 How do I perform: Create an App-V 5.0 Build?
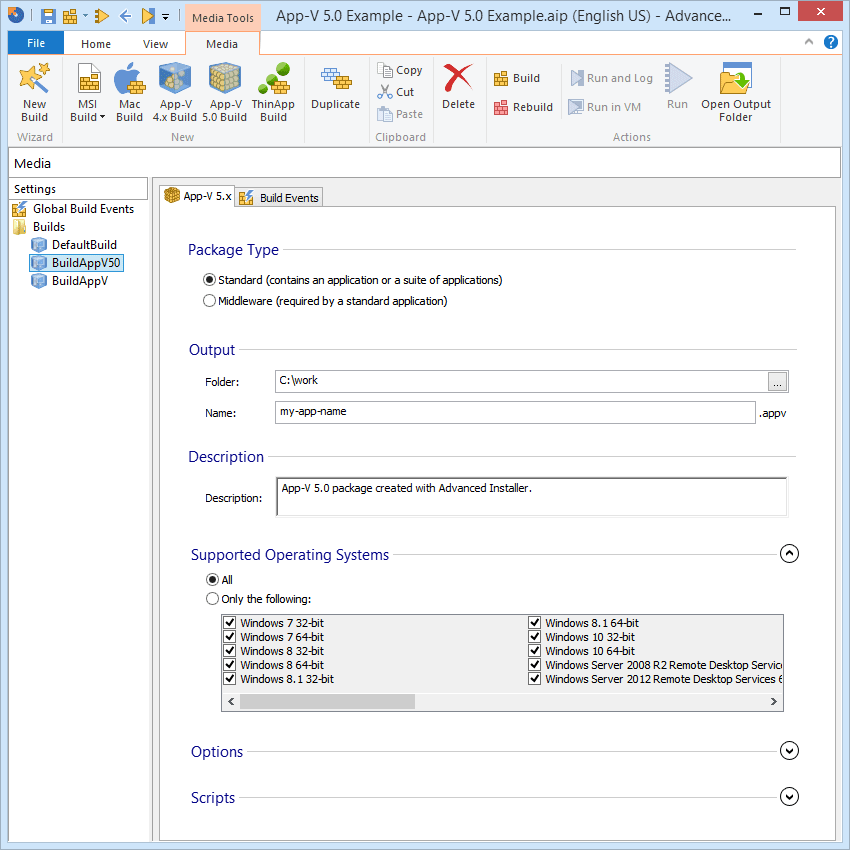[224, 92]
